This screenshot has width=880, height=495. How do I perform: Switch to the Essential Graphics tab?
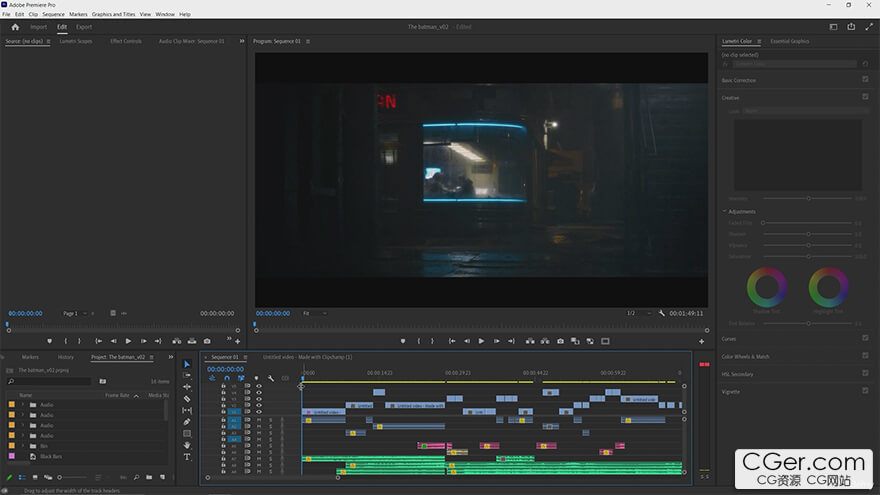[789, 41]
